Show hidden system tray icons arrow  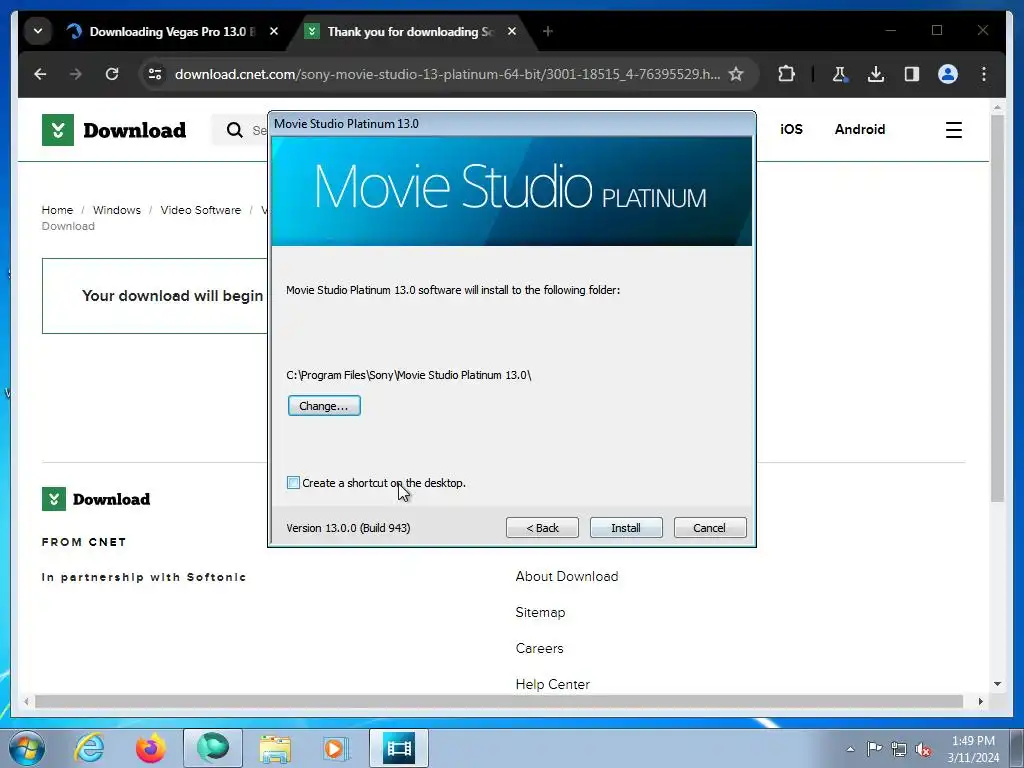pos(850,749)
